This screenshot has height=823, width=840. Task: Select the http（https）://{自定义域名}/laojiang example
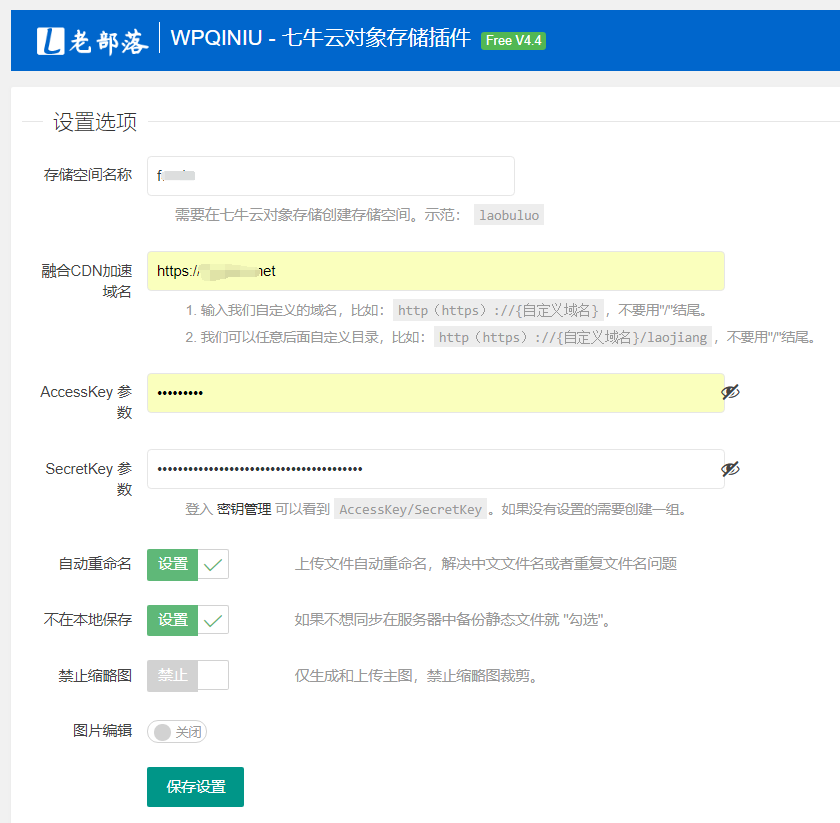pyautogui.click(x=573, y=337)
